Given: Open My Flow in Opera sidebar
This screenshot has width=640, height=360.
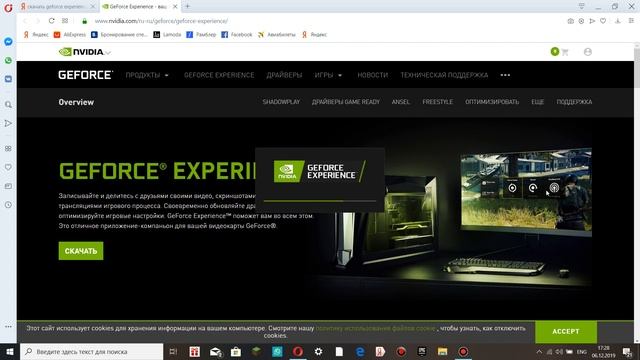Looking at the screenshot, I should pyautogui.click(x=8, y=123).
